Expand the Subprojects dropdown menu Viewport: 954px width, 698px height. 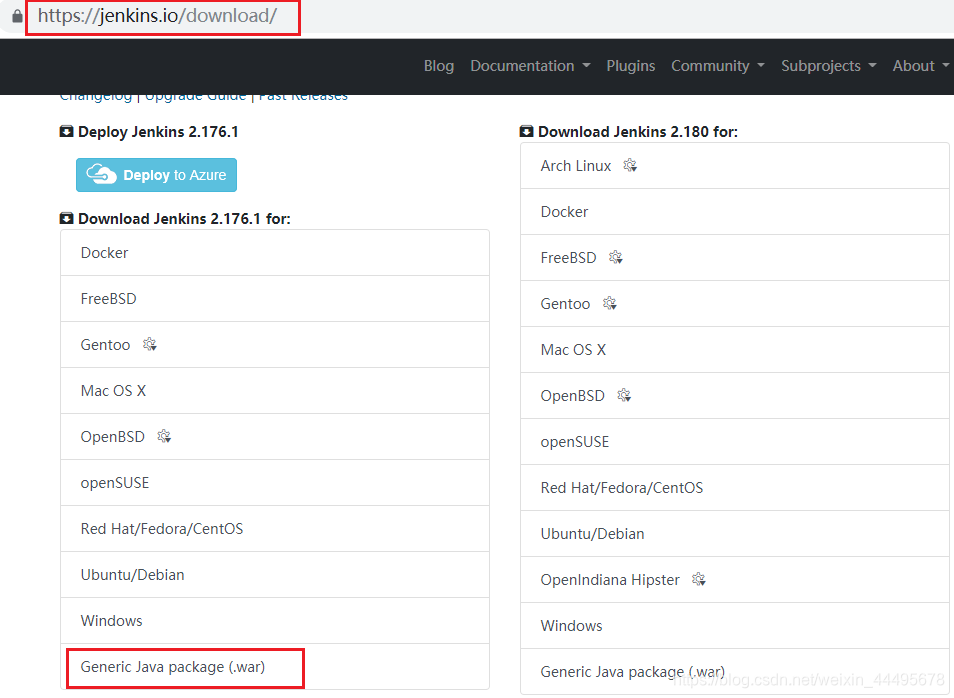click(x=828, y=66)
